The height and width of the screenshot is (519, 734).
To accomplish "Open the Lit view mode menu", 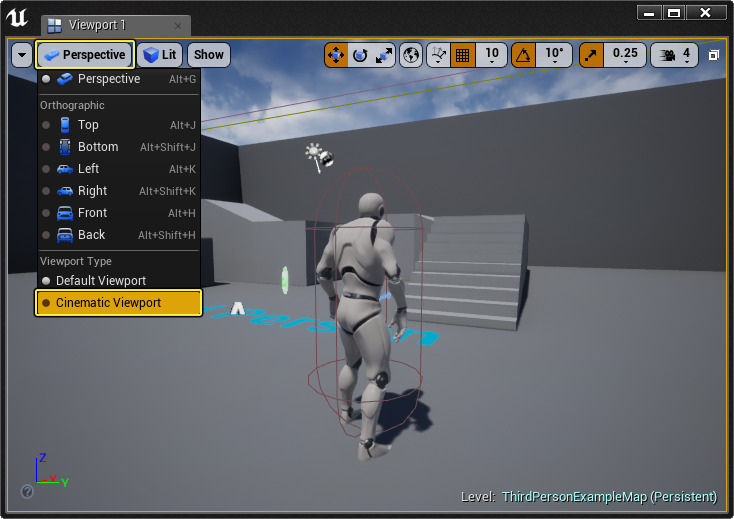I will click(160, 55).
